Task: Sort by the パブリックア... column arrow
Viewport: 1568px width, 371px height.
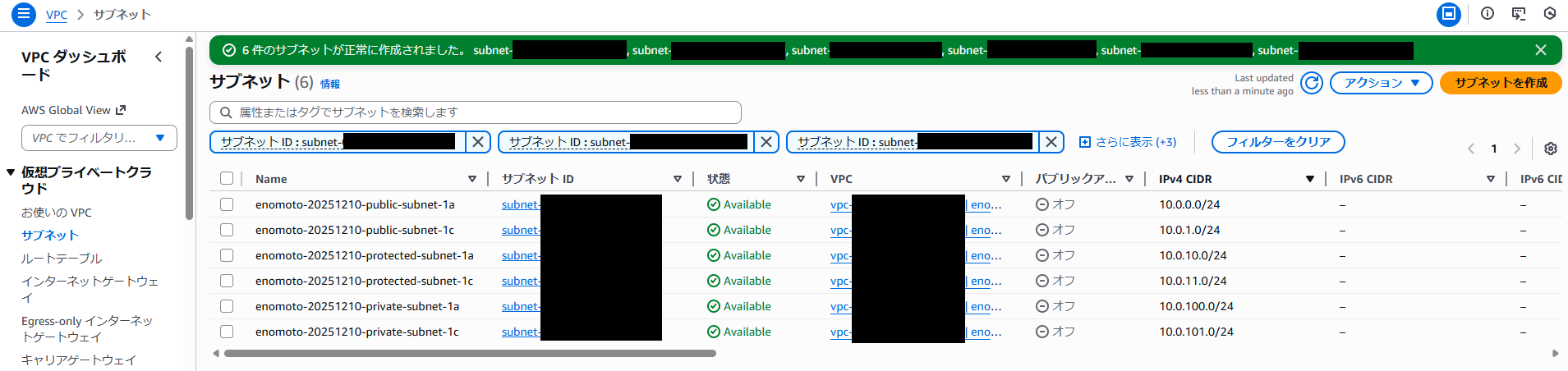Action: coord(1129,179)
